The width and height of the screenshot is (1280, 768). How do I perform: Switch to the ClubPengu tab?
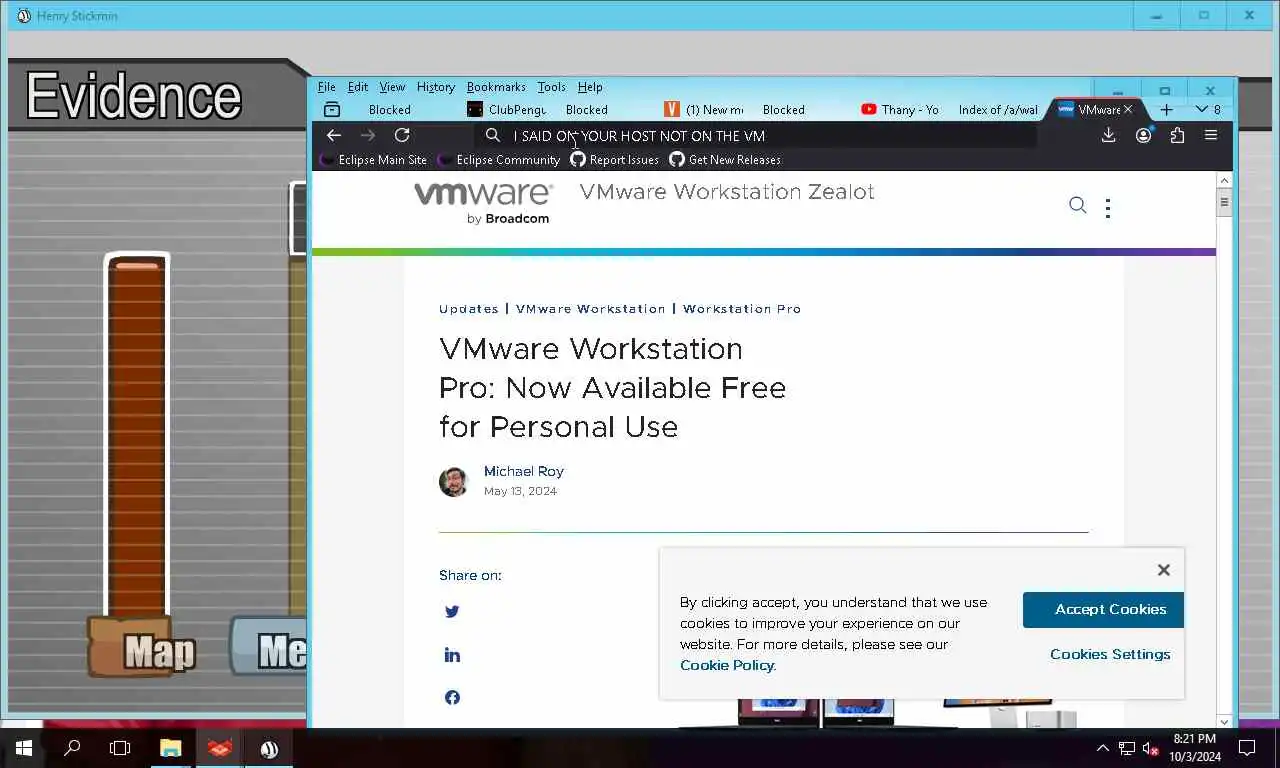point(508,109)
